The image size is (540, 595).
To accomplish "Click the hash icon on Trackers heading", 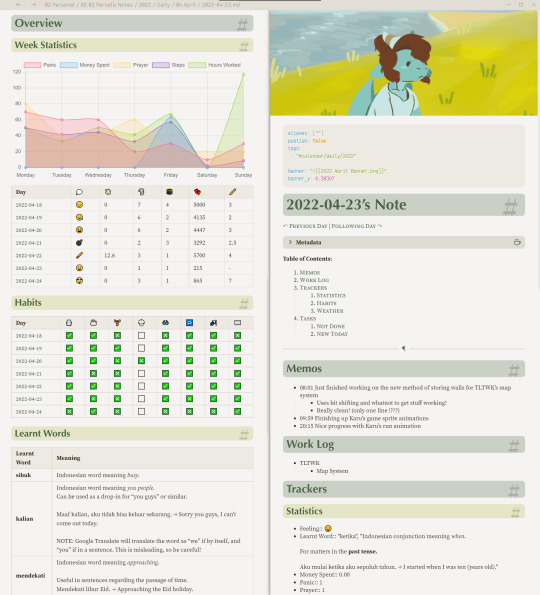I will (514, 490).
